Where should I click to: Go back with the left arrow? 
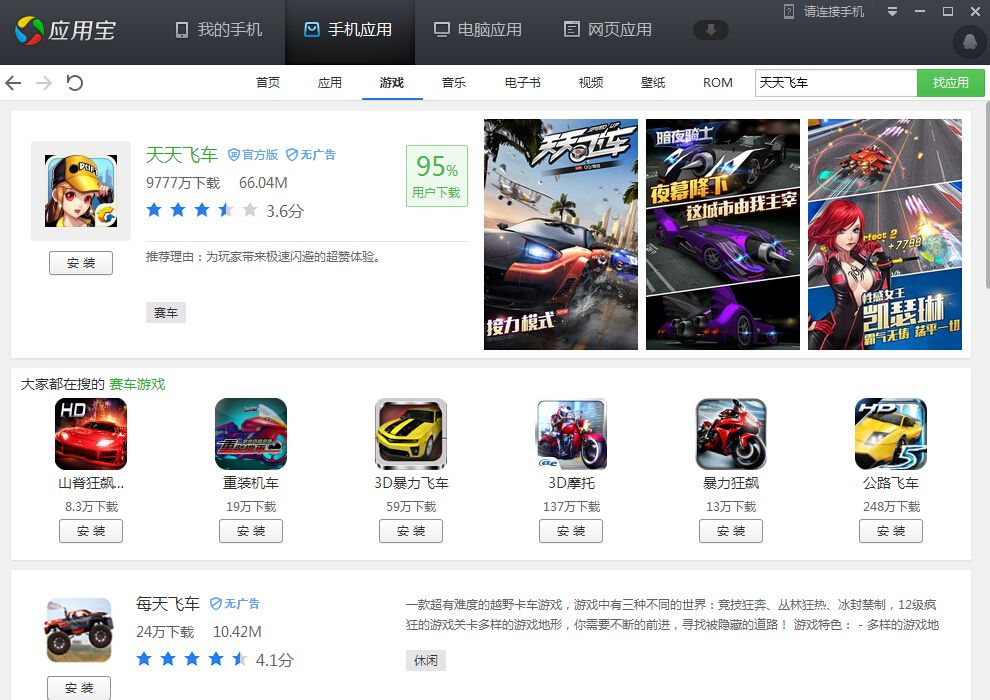click(13, 83)
